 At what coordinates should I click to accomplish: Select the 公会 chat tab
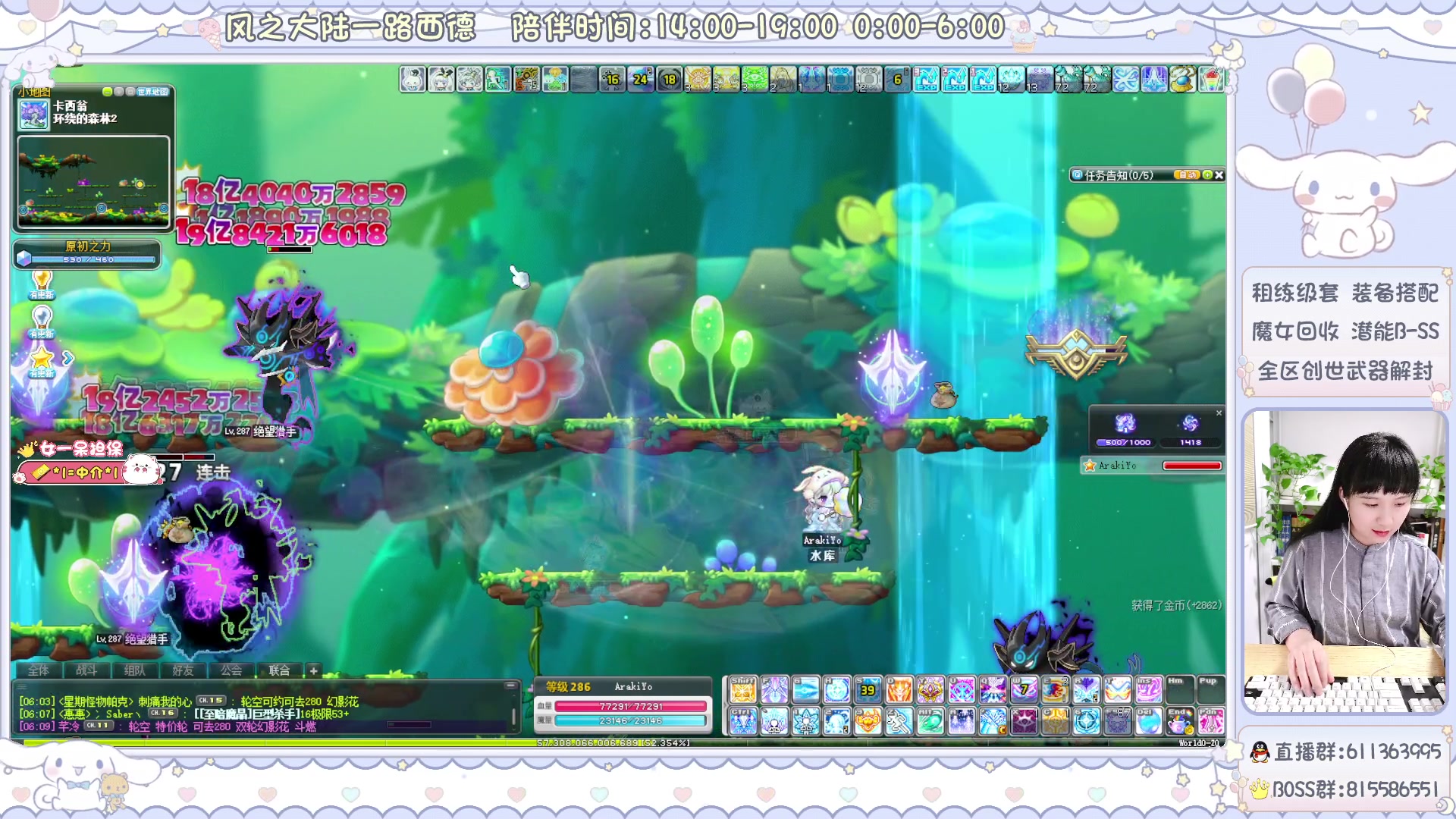pyautogui.click(x=231, y=670)
